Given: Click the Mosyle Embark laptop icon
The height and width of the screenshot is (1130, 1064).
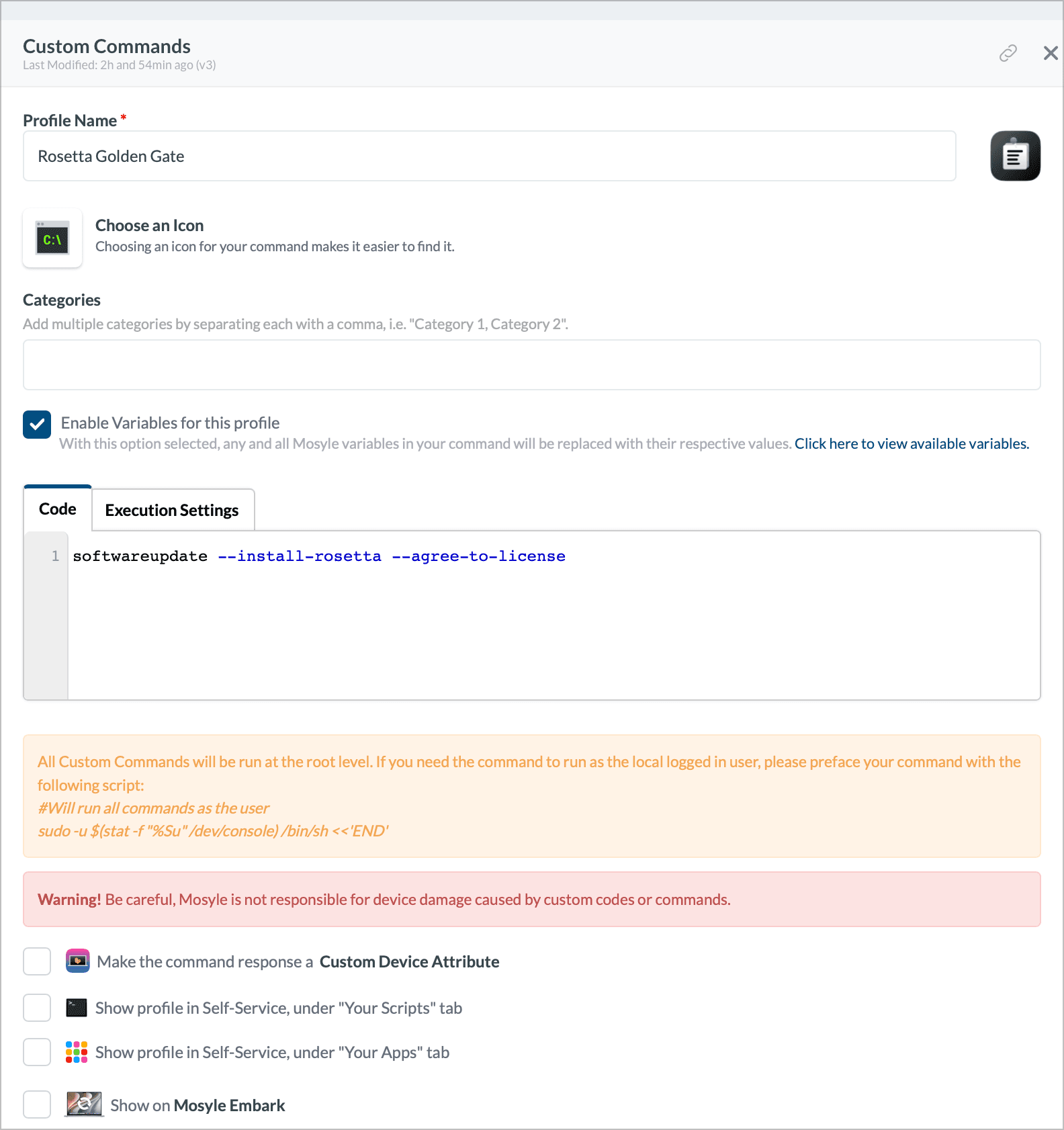Looking at the screenshot, I should [84, 1104].
